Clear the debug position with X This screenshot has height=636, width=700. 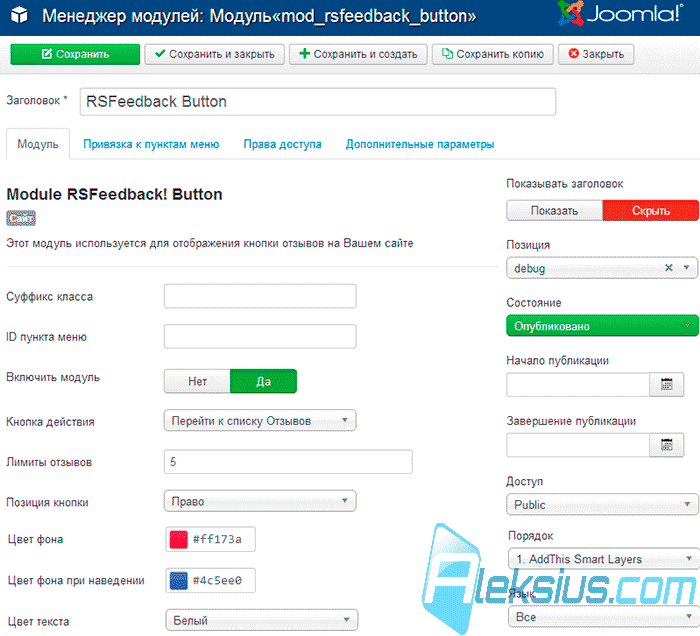pyautogui.click(x=668, y=267)
